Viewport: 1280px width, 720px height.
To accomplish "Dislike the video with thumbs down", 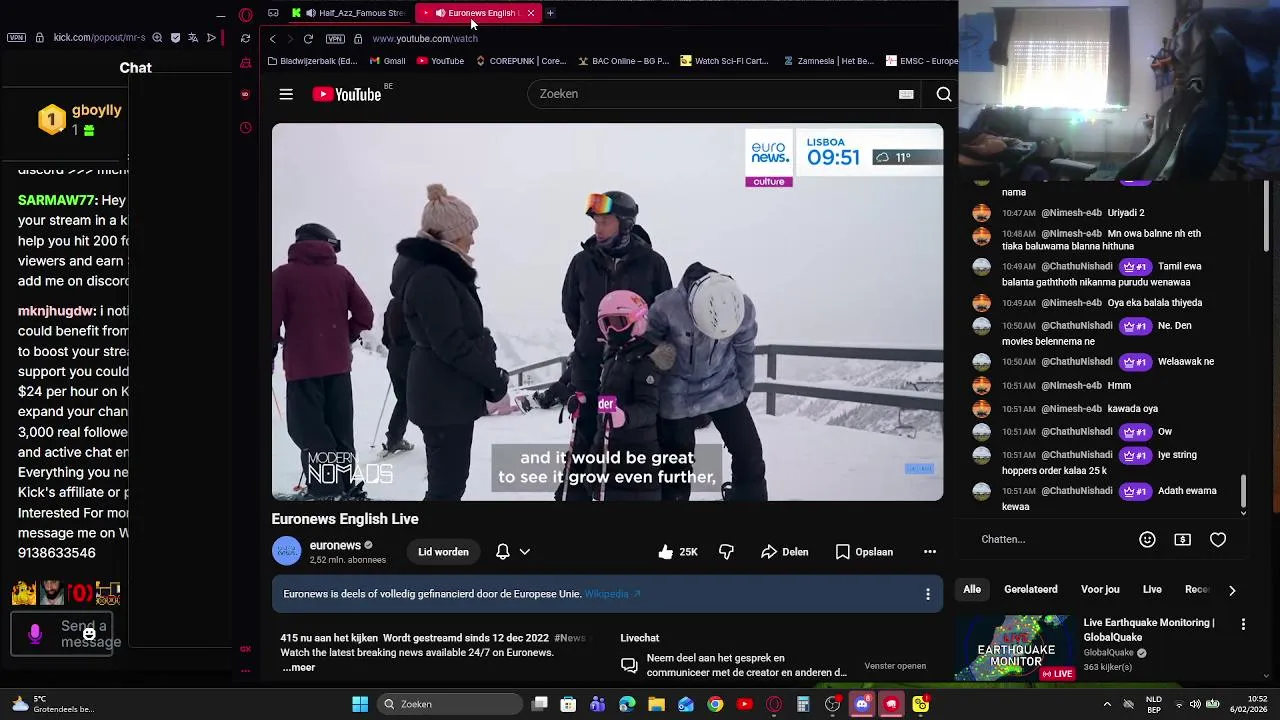I will 726,552.
